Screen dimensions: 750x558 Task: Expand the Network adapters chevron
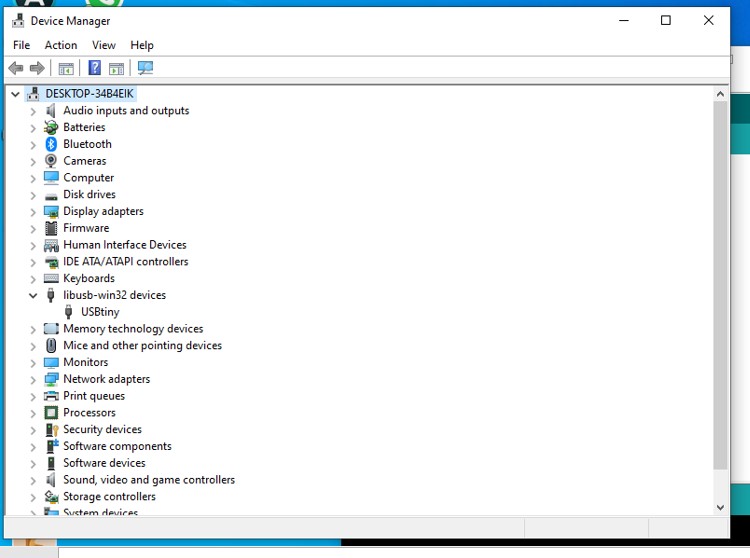pyautogui.click(x=33, y=380)
